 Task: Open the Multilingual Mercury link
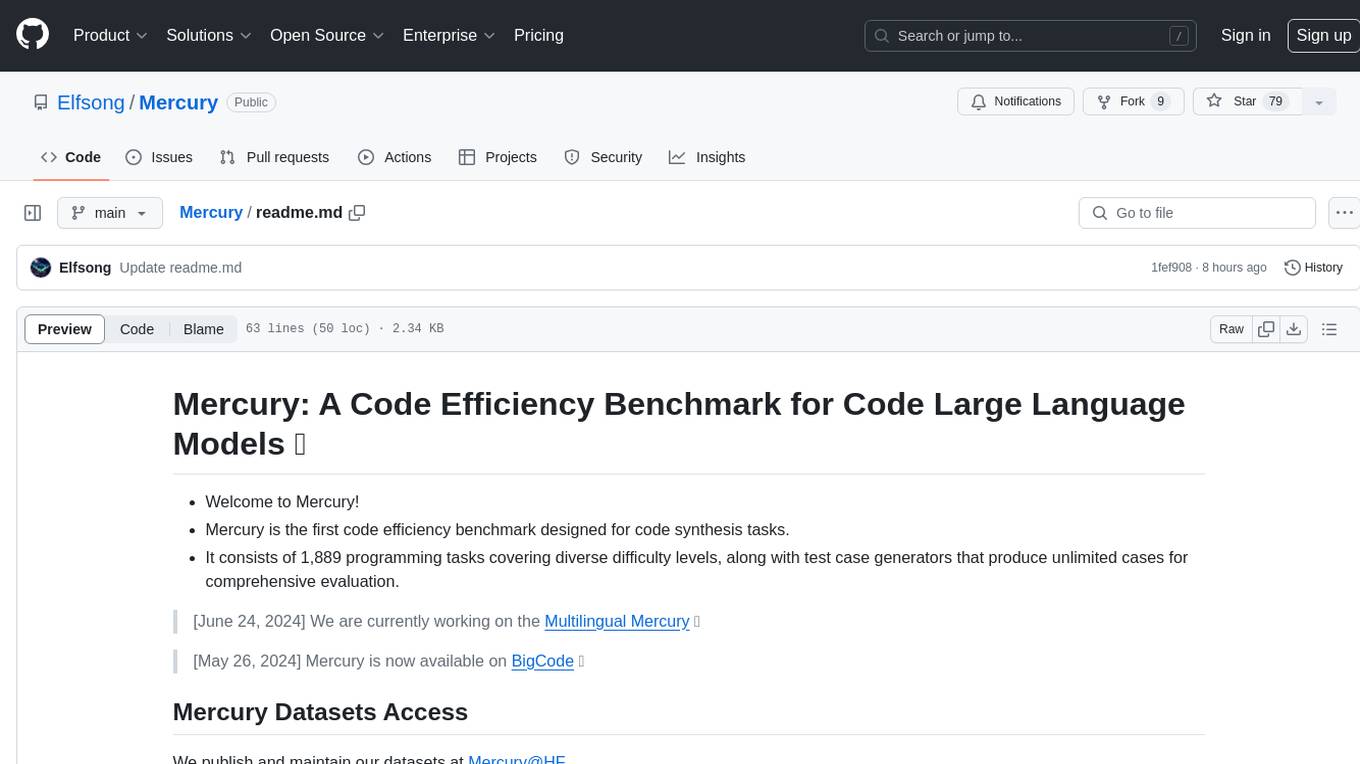(x=617, y=621)
